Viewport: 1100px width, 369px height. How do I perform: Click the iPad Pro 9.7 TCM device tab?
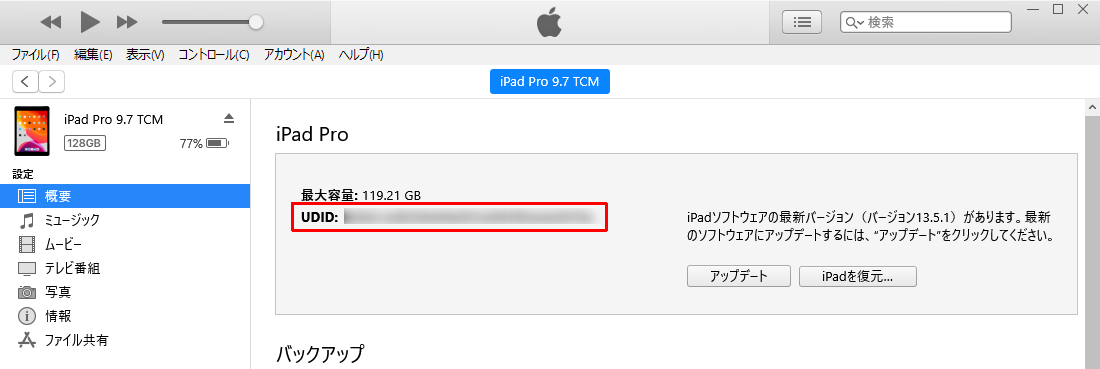549,82
